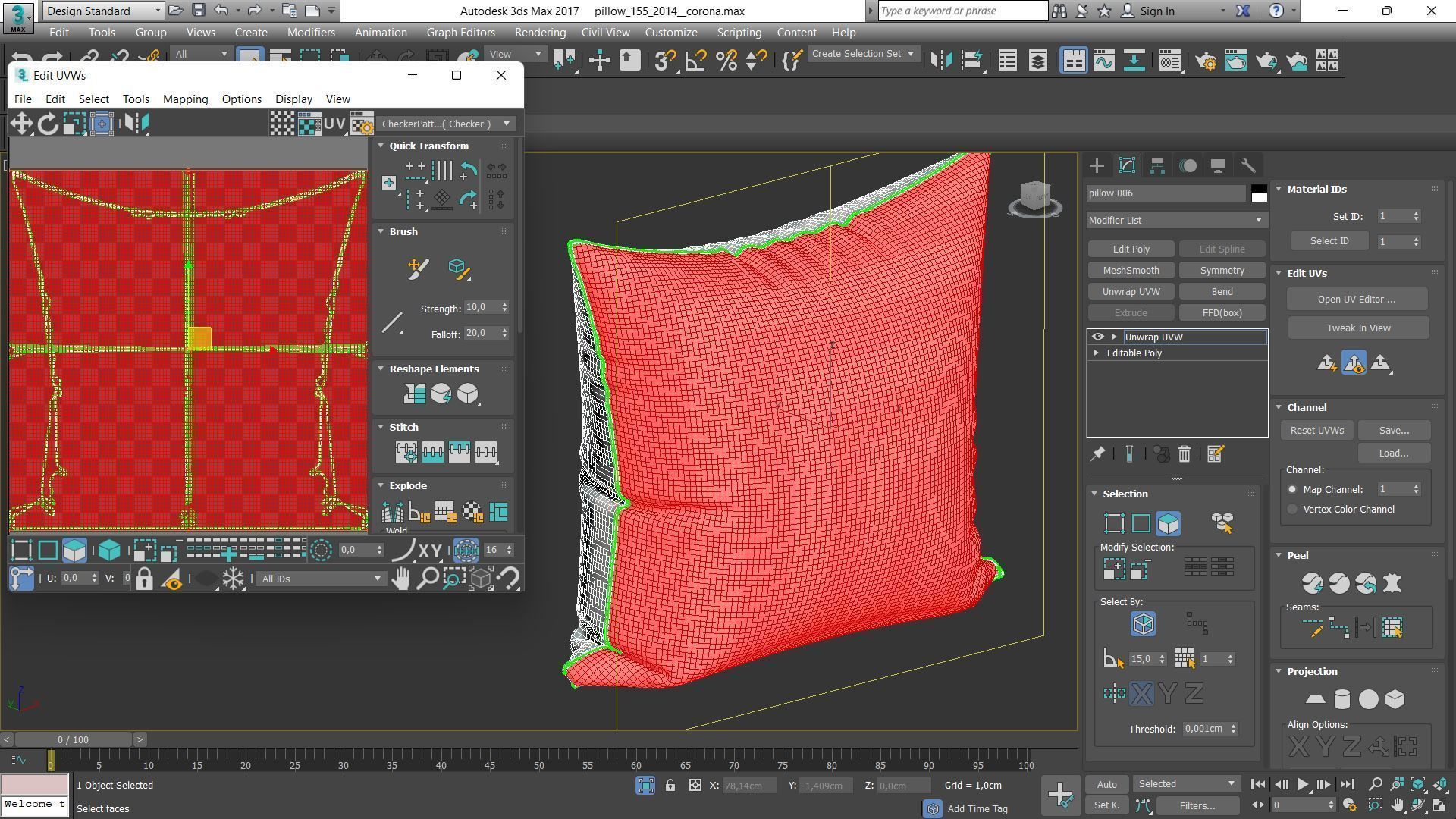Select Planar map in Projection rollout

coord(1315,699)
